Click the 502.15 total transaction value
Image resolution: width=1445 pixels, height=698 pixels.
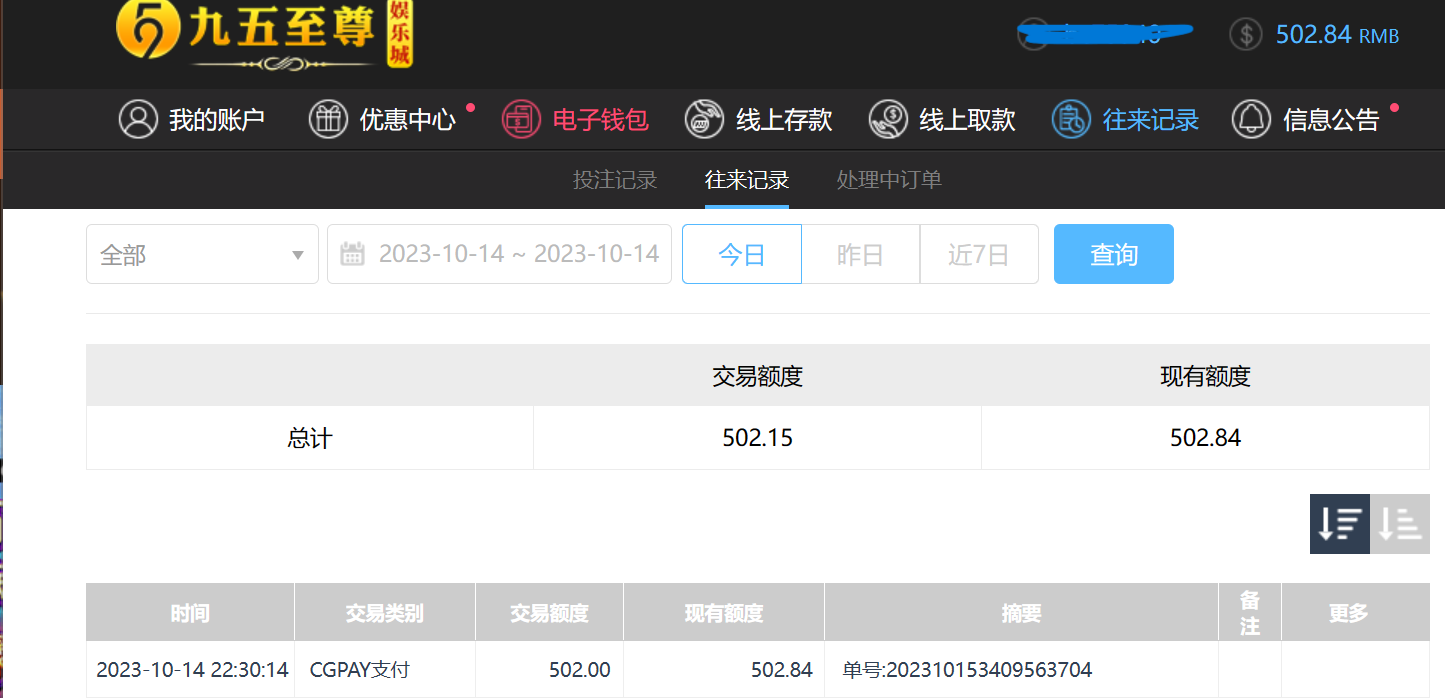click(x=757, y=438)
